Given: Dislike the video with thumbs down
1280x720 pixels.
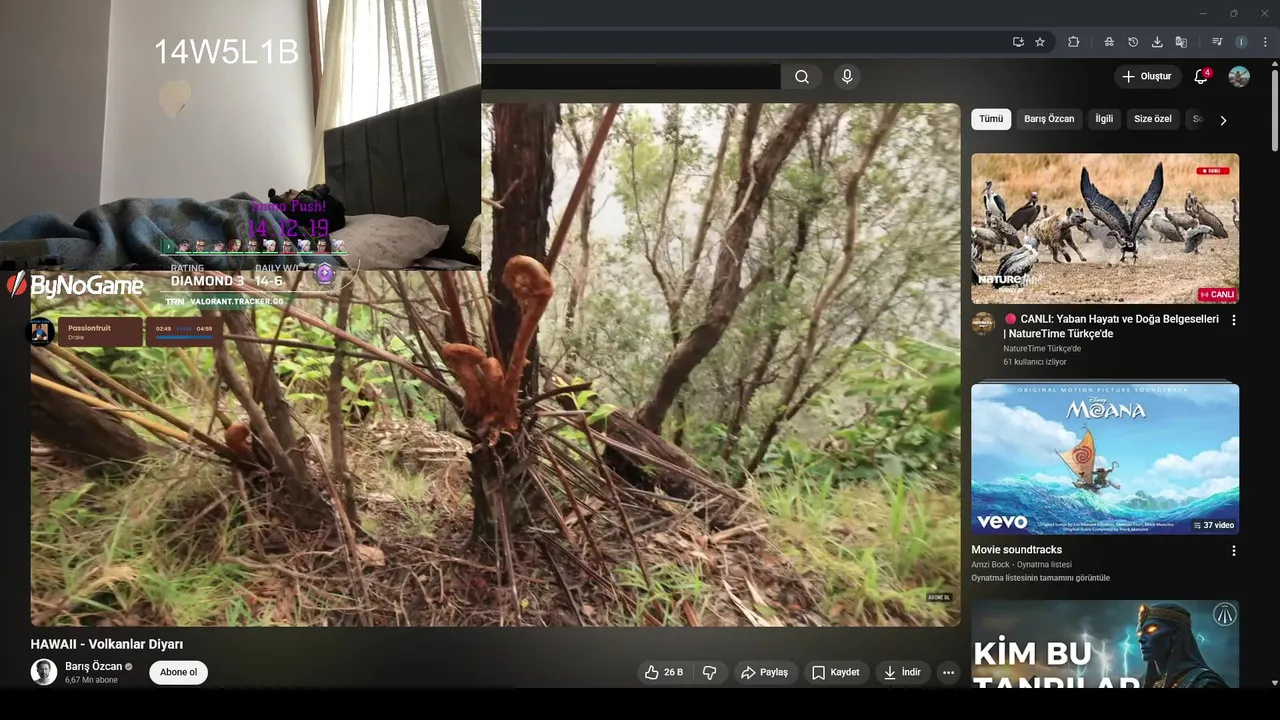Looking at the screenshot, I should coord(710,672).
